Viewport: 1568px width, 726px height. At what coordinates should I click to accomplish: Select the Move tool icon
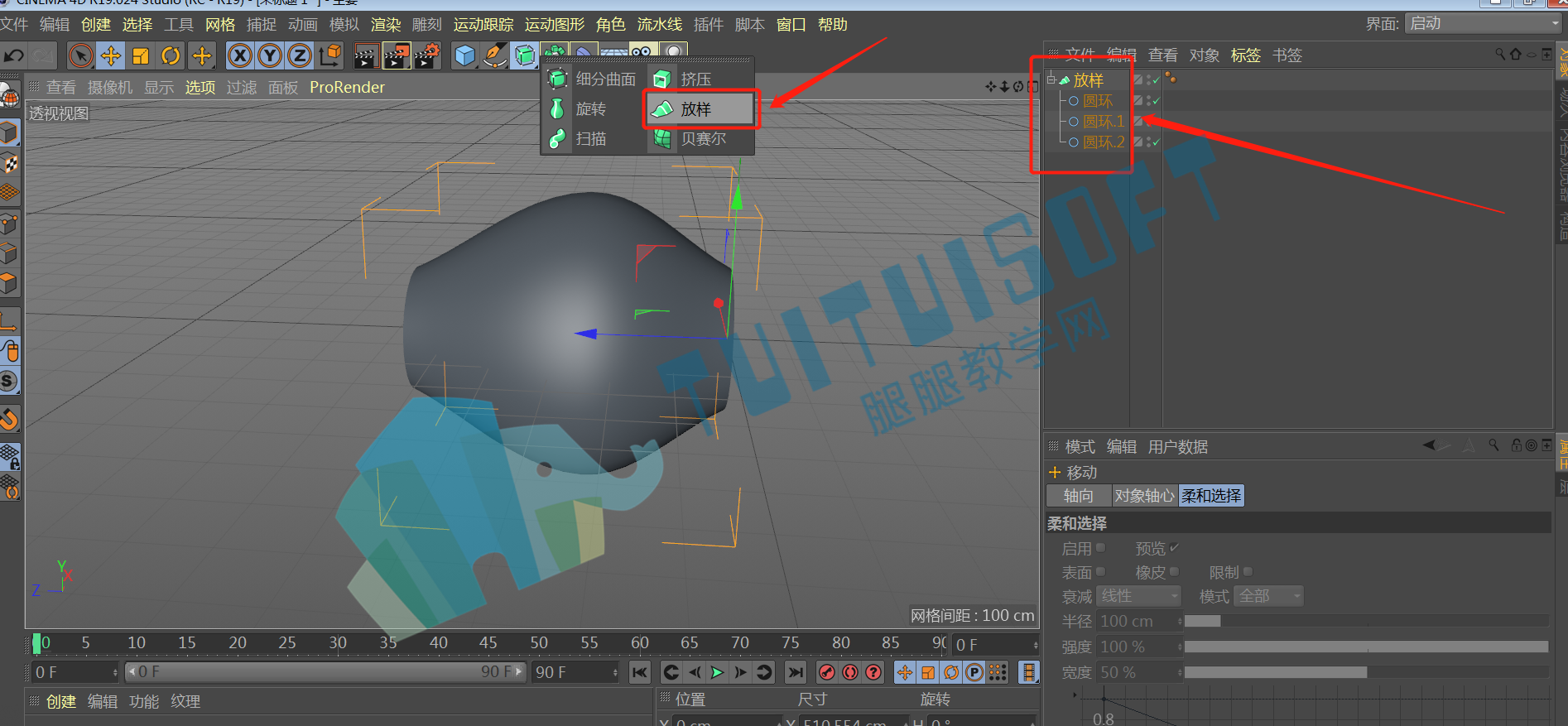coord(110,55)
